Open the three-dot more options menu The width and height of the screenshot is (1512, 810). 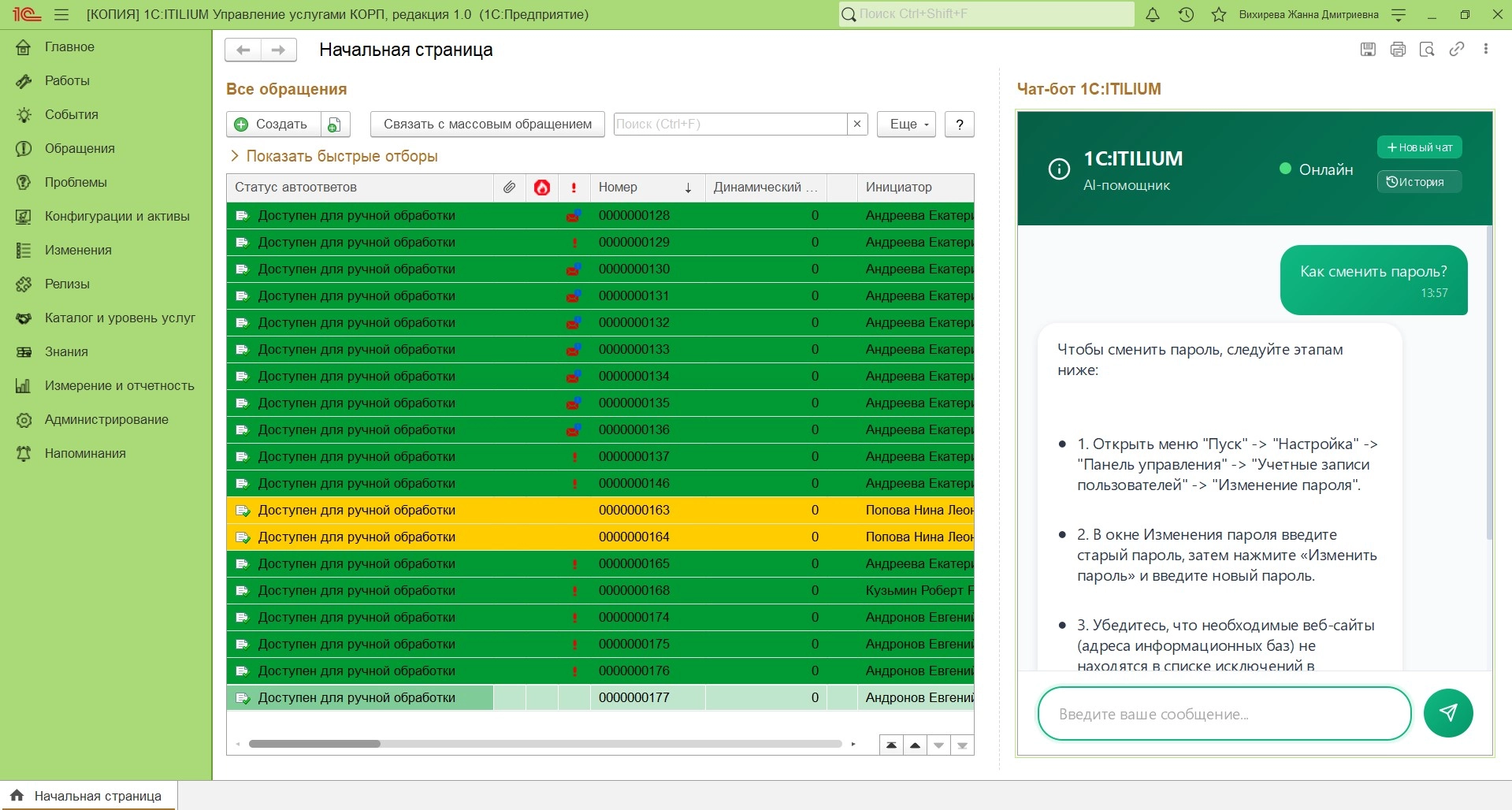point(1486,50)
